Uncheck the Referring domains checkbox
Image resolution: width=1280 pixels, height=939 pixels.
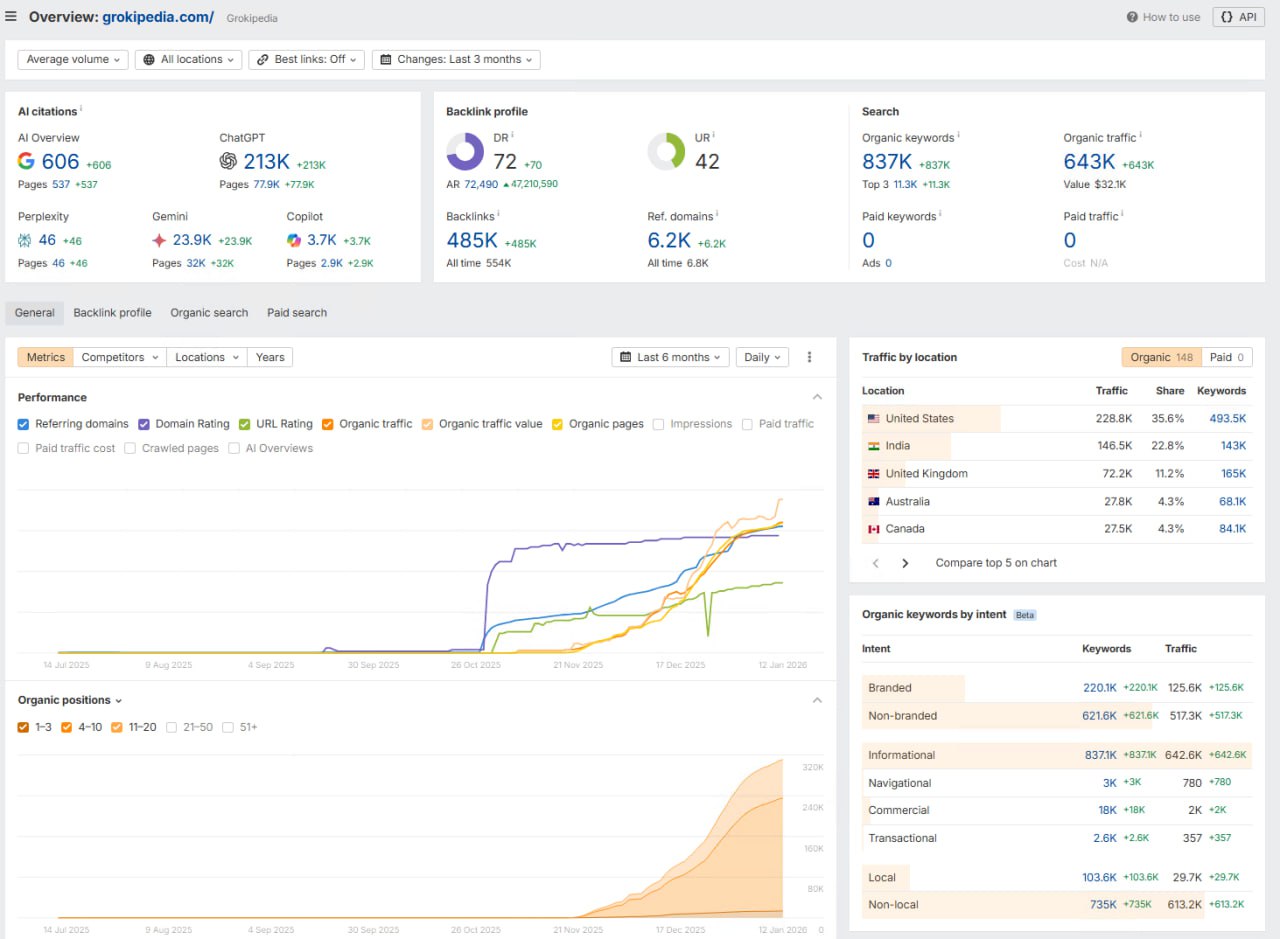point(24,424)
